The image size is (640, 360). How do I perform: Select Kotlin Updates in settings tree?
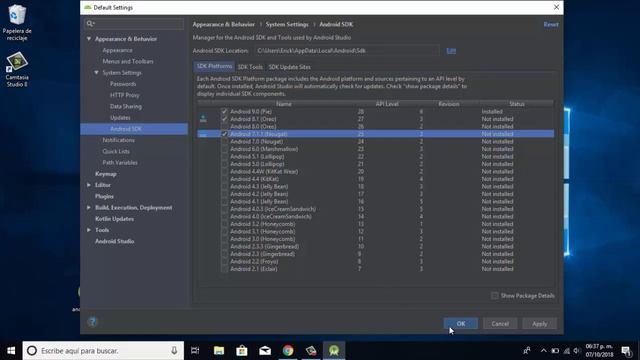(114, 219)
